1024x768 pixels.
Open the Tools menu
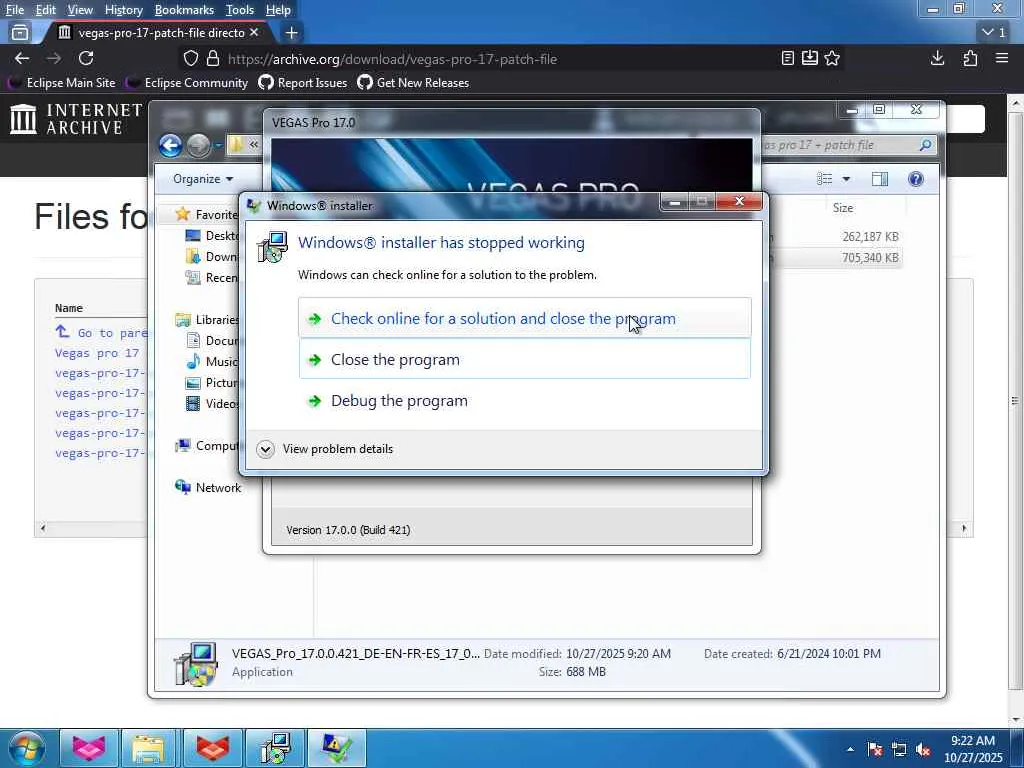(x=239, y=10)
